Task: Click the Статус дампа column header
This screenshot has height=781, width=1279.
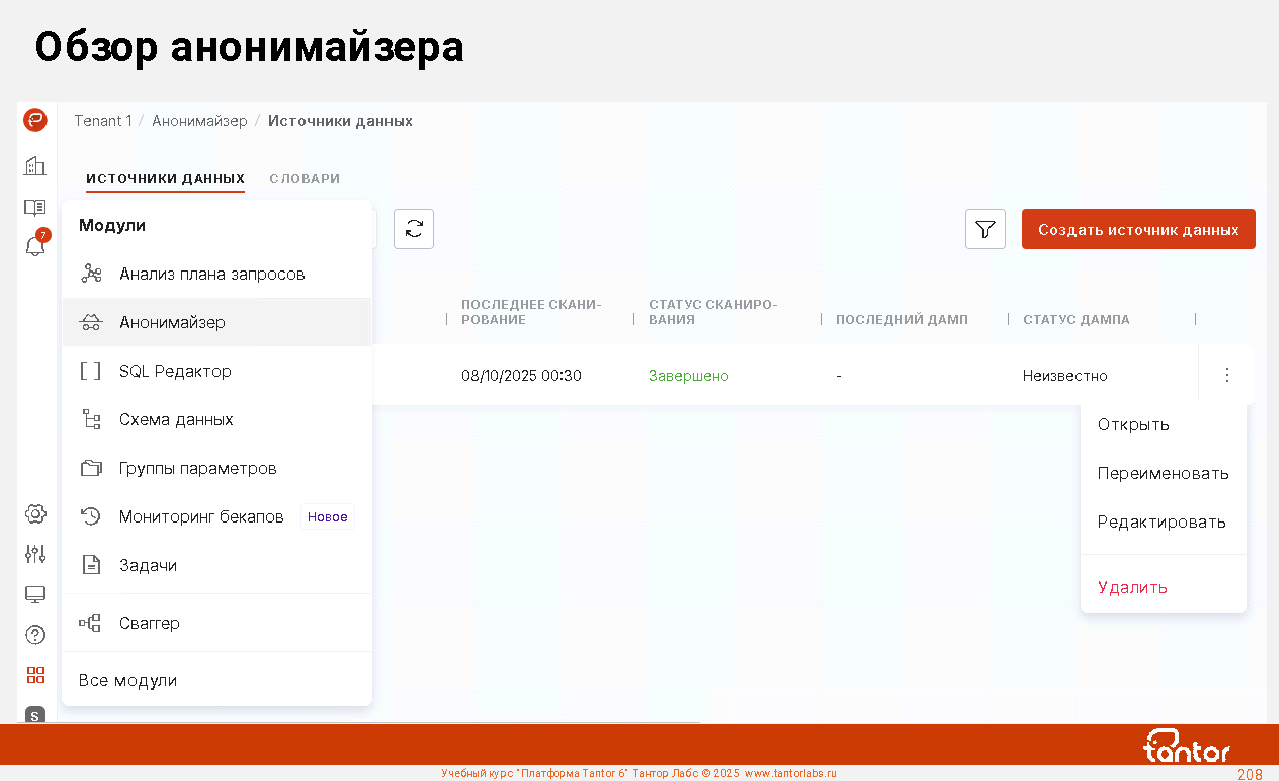Action: (x=1076, y=320)
